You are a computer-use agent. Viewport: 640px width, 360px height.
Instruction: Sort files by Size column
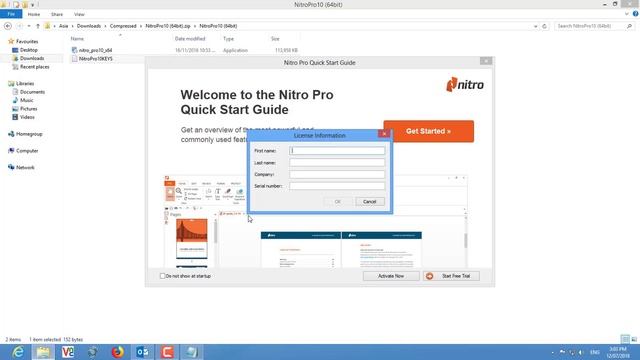click(x=275, y=39)
